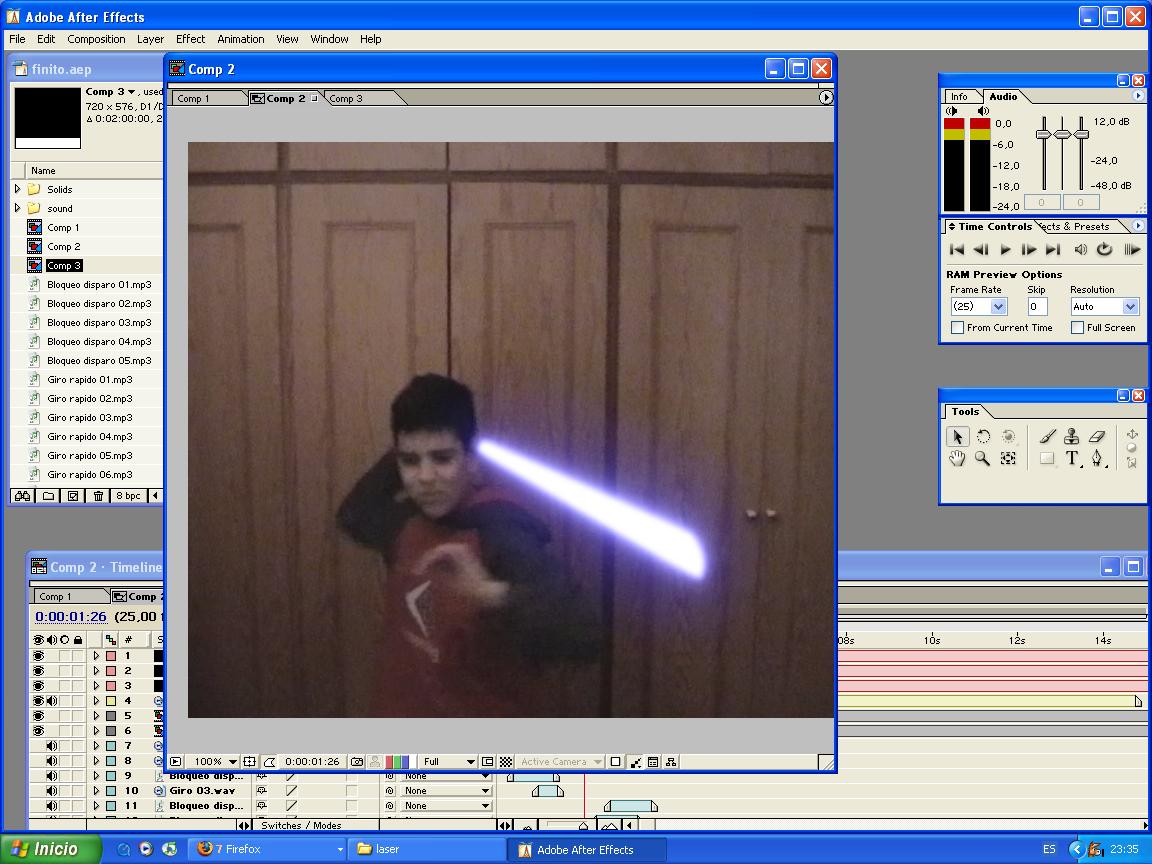1152x864 pixels.
Task: Select the Zoom magnifier tool
Action: coord(982,459)
